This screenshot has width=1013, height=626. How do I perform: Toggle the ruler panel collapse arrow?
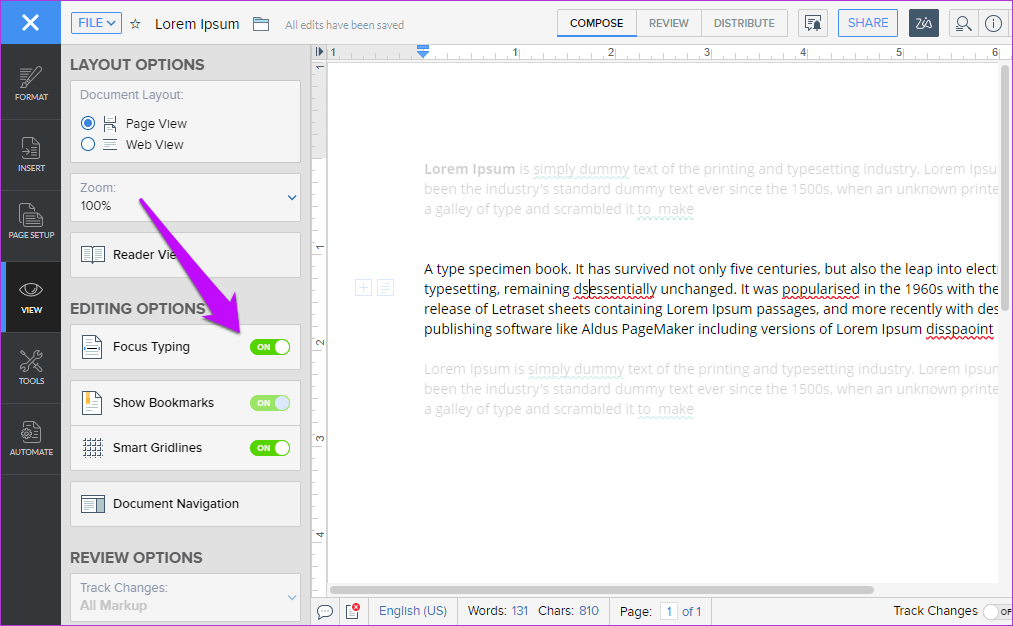tap(319, 52)
